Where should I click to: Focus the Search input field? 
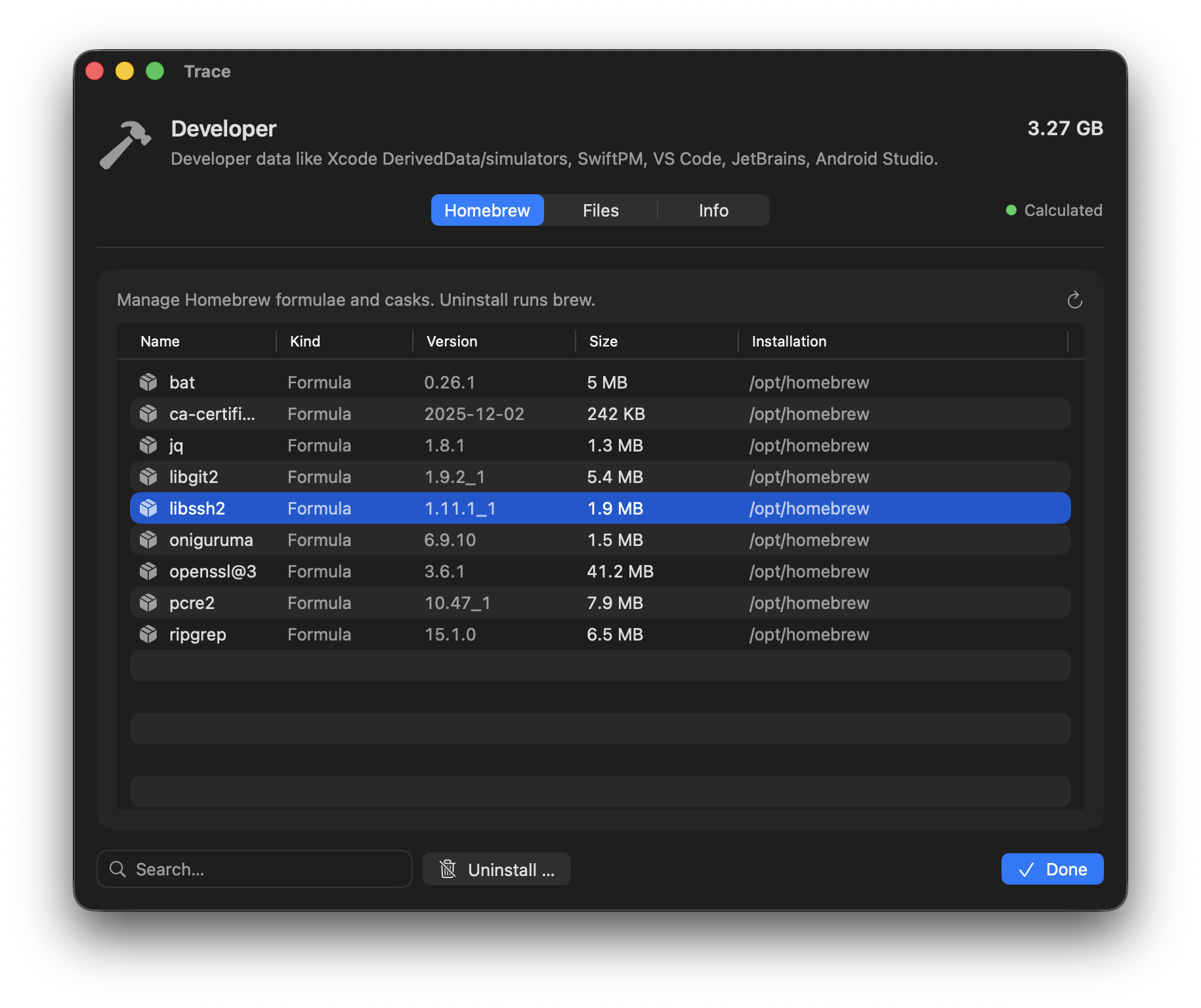coord(263,869)
